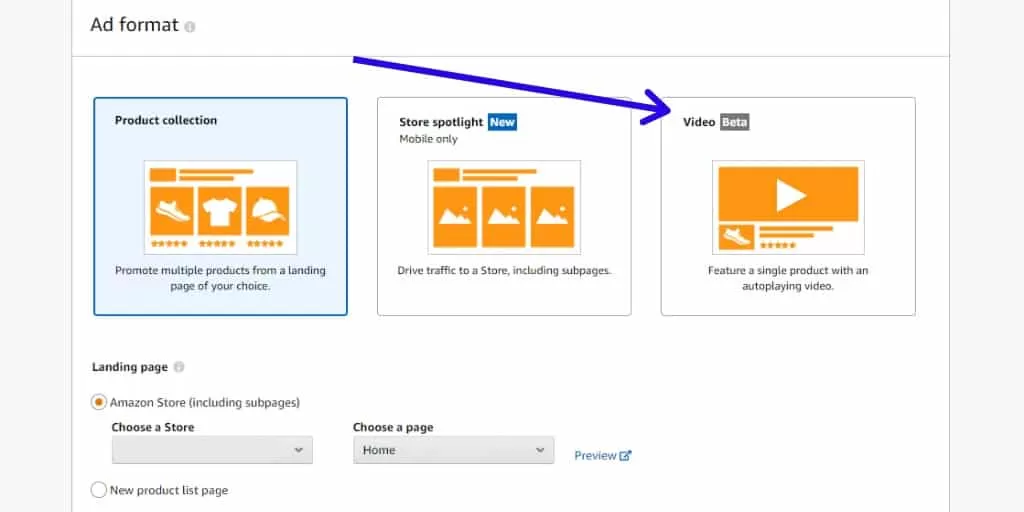Viewport: 1024px width, 512px height.
Task: Select Amazon Store (including subpages) radio button
Action: coord(99,402)
